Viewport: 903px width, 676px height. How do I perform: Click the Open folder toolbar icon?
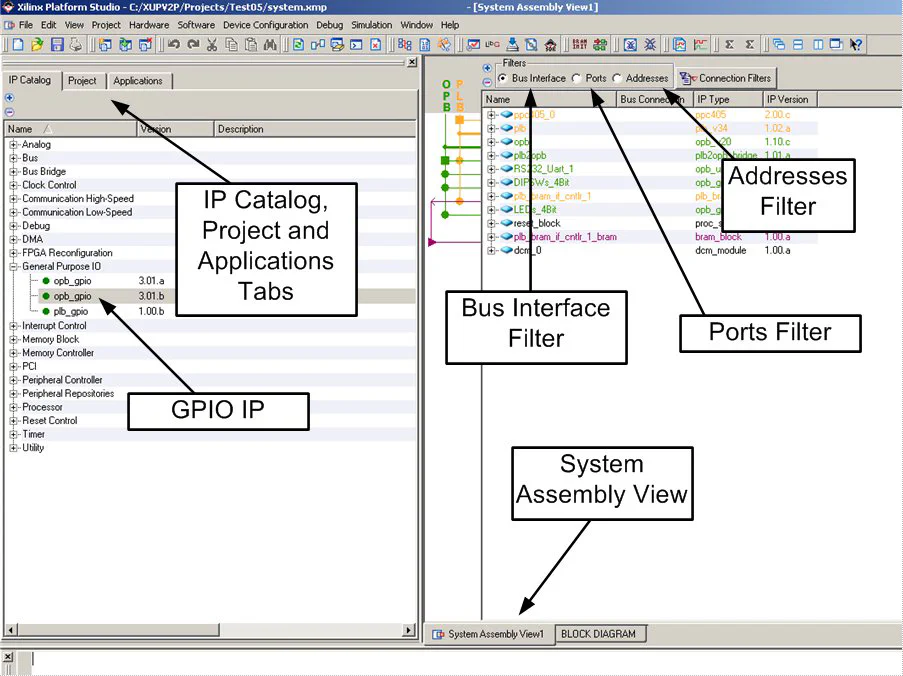37,45
